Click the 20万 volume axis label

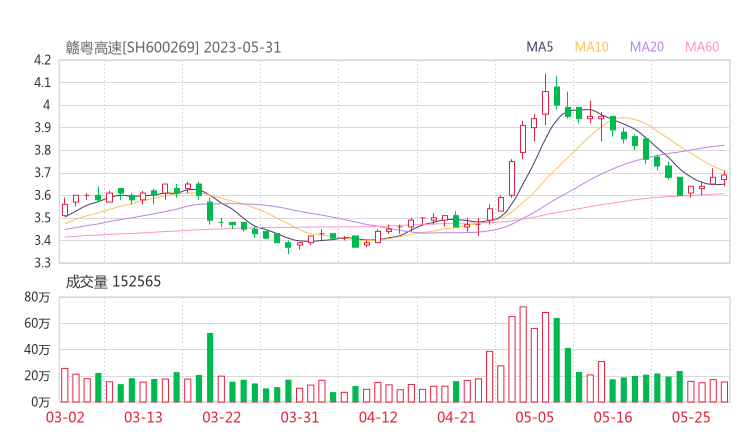(37, 376)
